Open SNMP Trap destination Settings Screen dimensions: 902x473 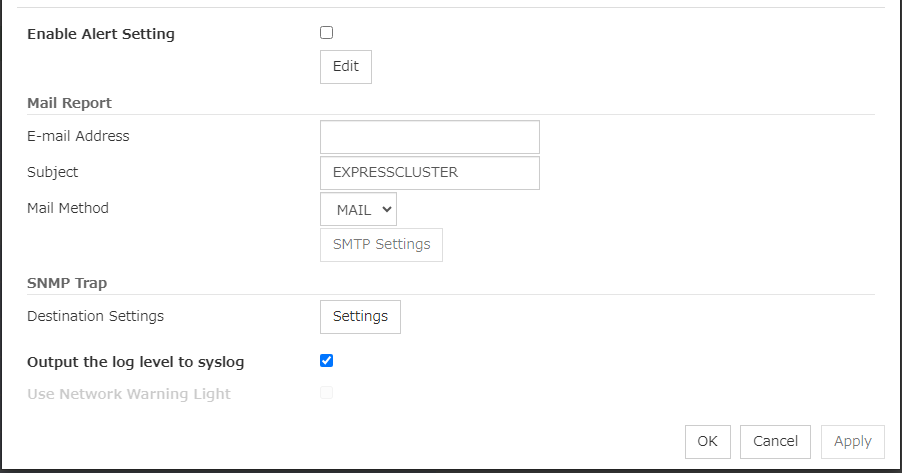tap(360, 316)
